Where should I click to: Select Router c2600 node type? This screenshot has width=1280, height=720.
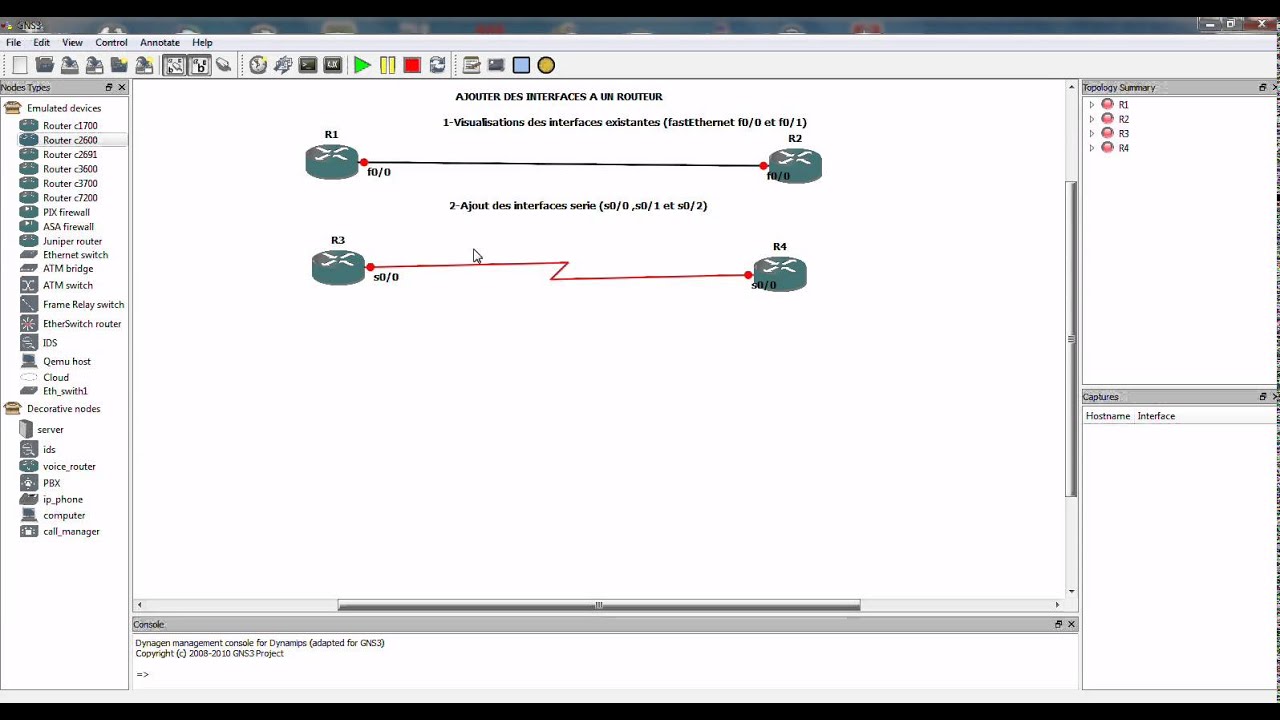[70, 140]
